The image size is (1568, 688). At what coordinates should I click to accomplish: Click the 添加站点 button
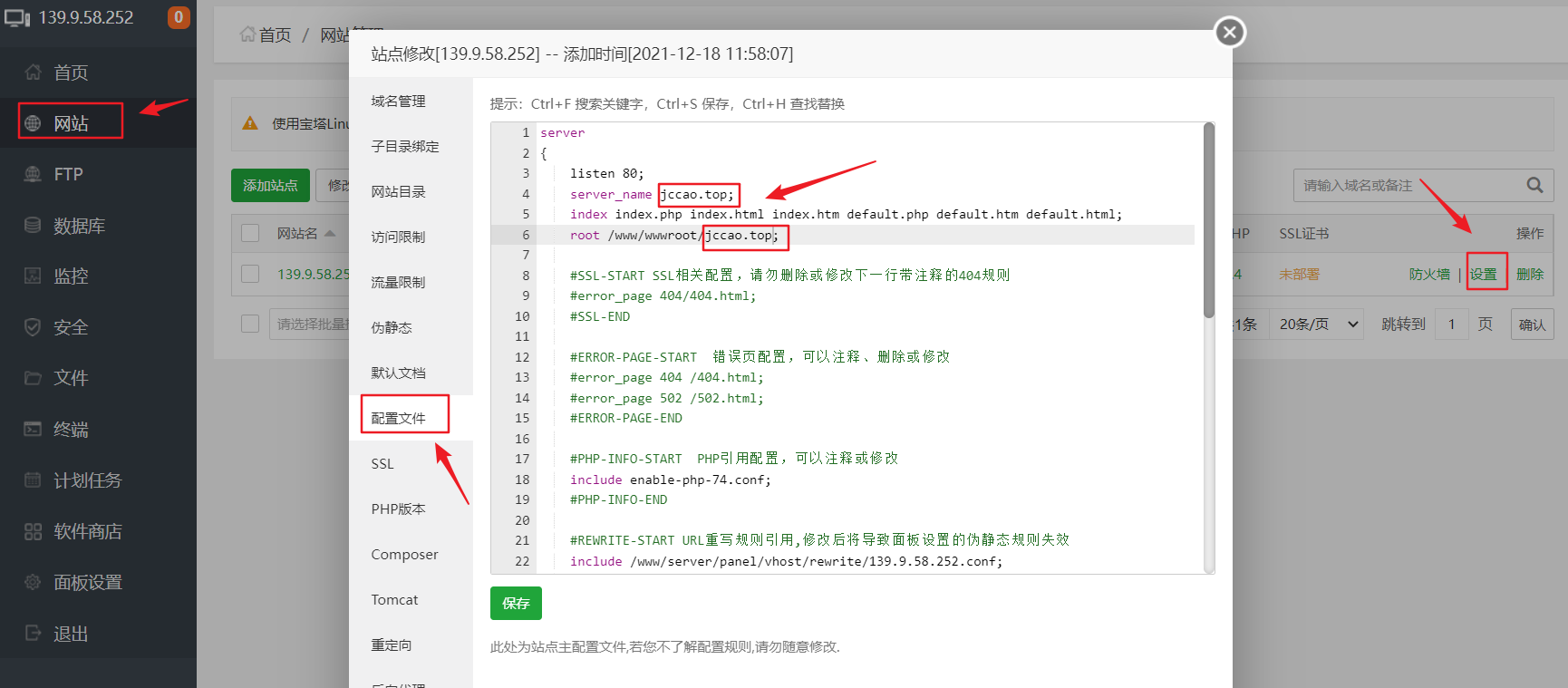coord(270,185)
